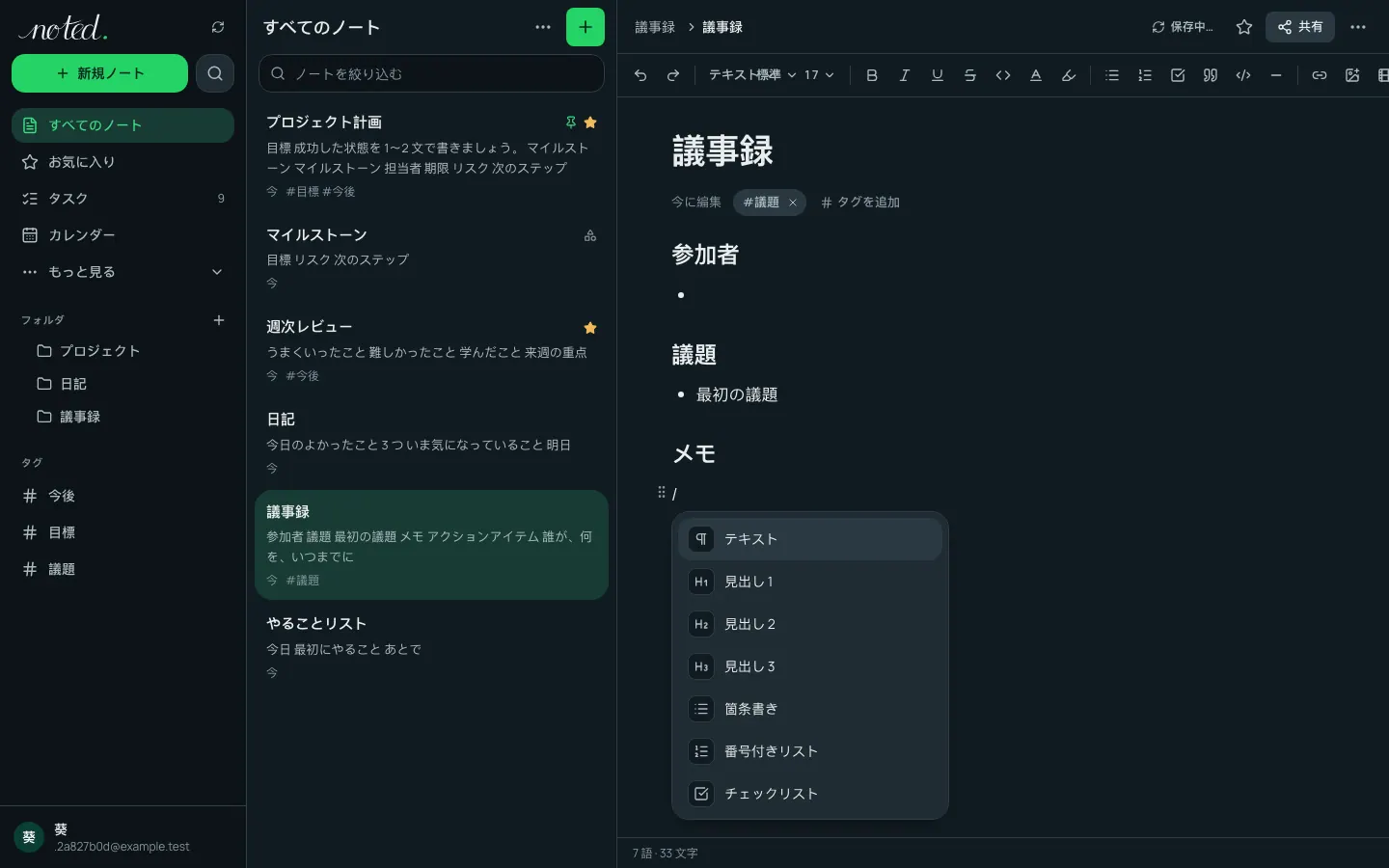Choose 番号付きリスト in the slash menu
The height and width of the screenshot is (868, 1389).
pyautogui.click(x=810, y=751)
